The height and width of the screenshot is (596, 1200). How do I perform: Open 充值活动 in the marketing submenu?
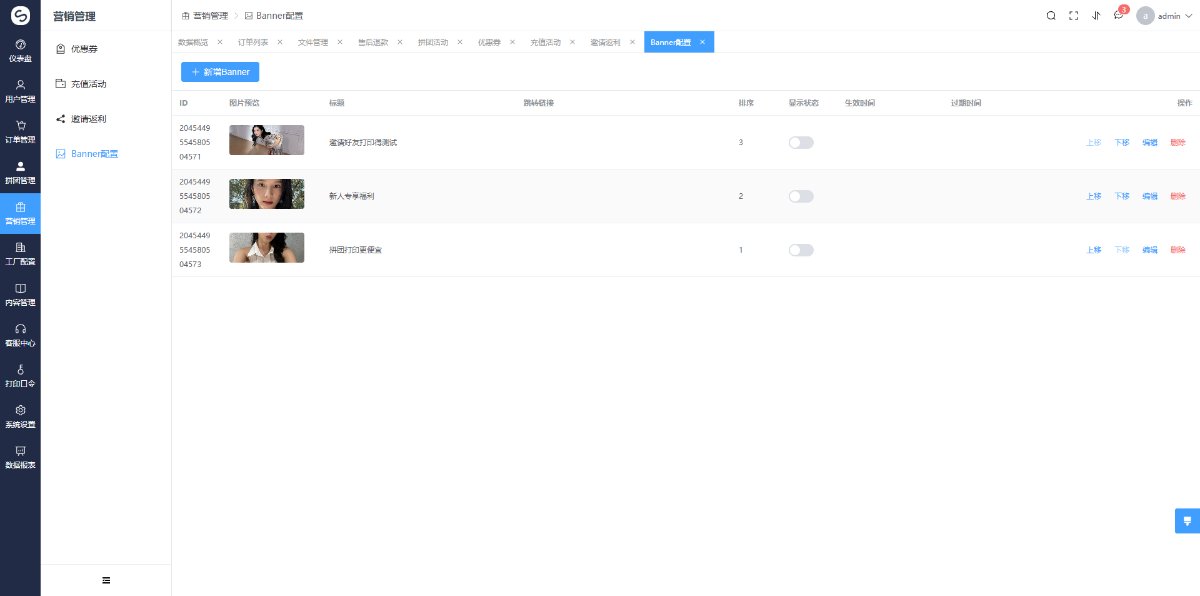click(106, 83)
